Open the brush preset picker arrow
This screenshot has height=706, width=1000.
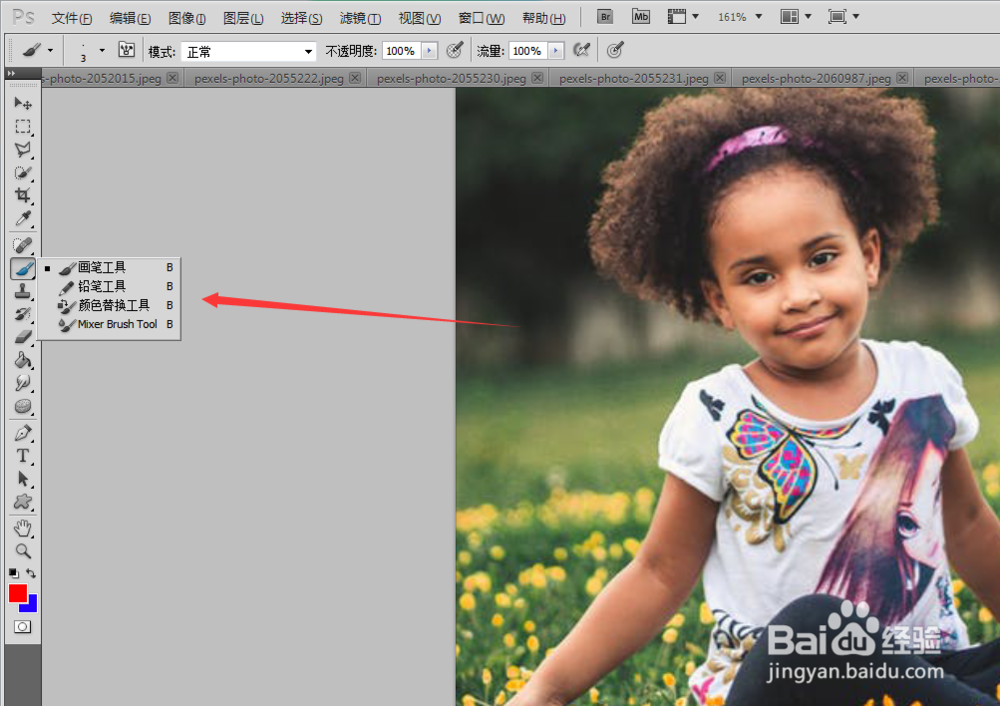coord(102,50)
